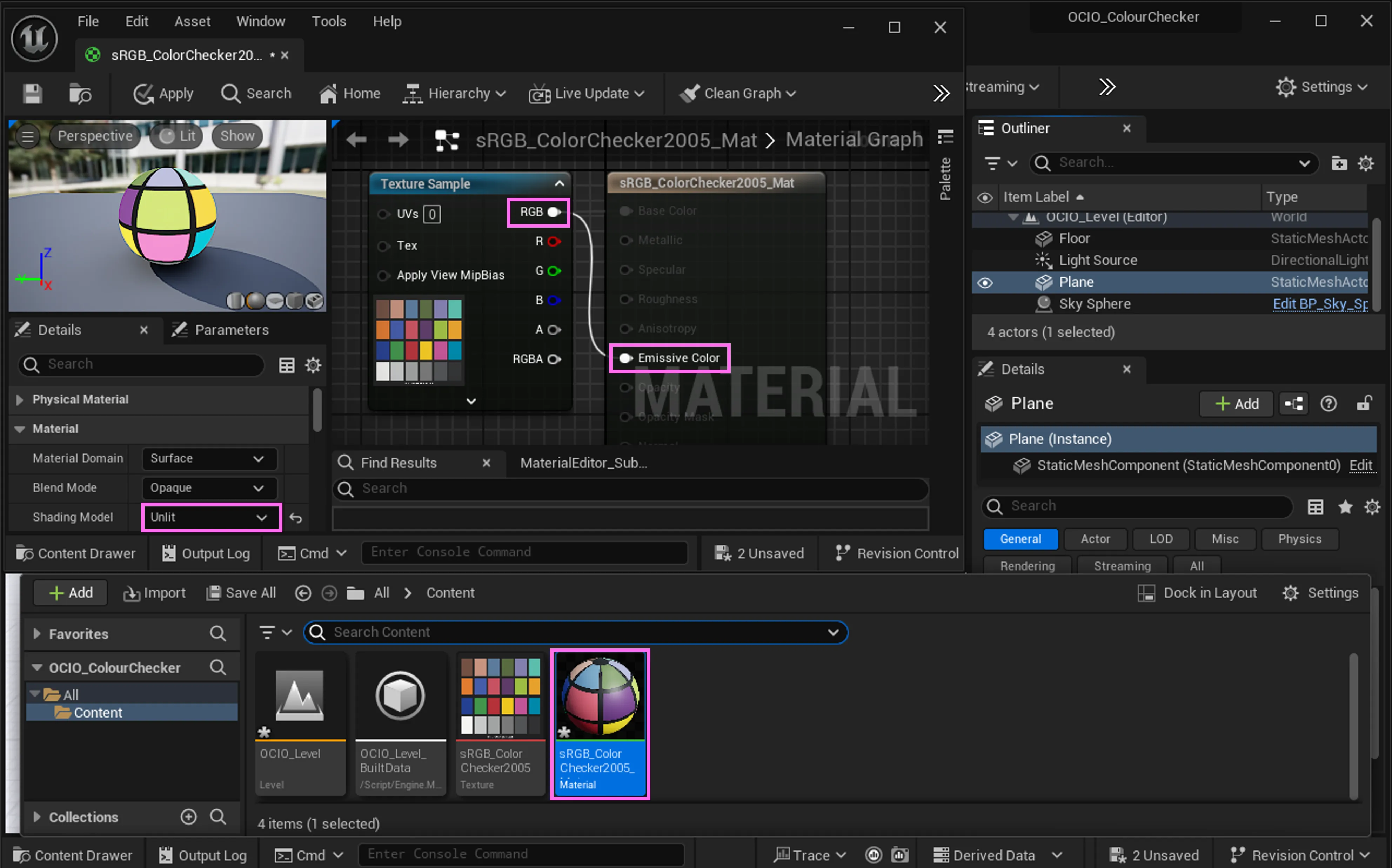Open the Shading Model dropdown set to Unlit
The image size is (1392, 868).
coord(211,517)
